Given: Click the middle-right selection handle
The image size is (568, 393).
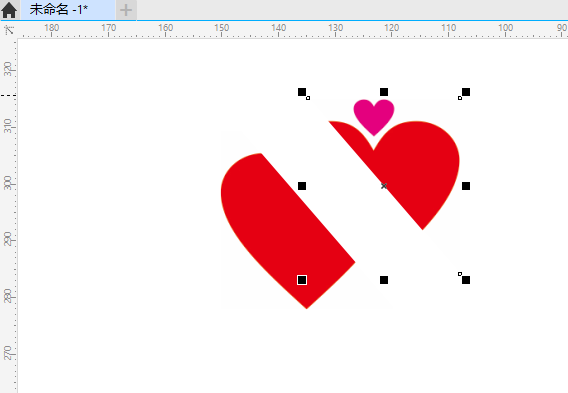Looking at the screenshot, I should (x=466, y=186).
